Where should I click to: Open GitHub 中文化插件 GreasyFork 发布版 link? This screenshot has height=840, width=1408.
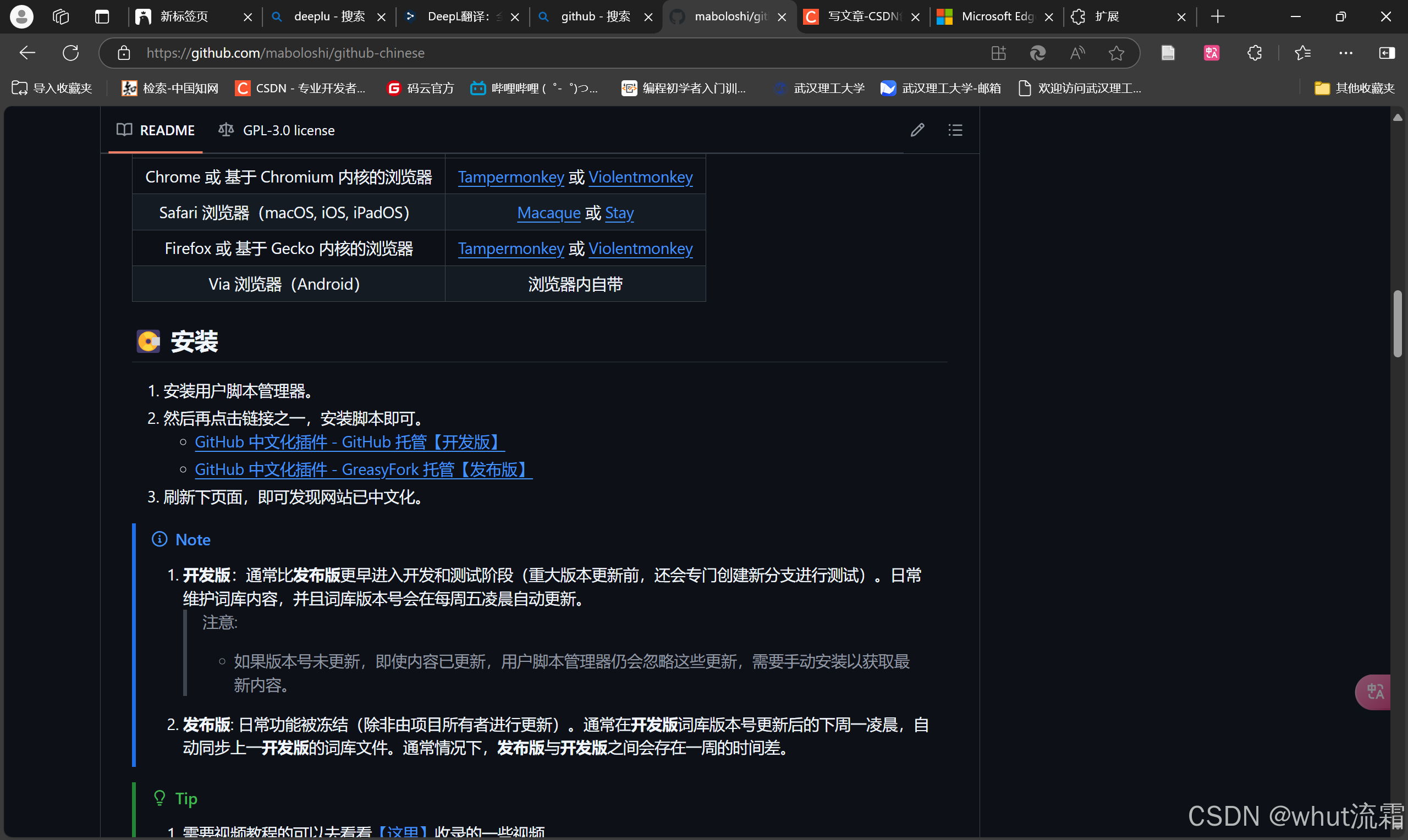pos(362,469)
